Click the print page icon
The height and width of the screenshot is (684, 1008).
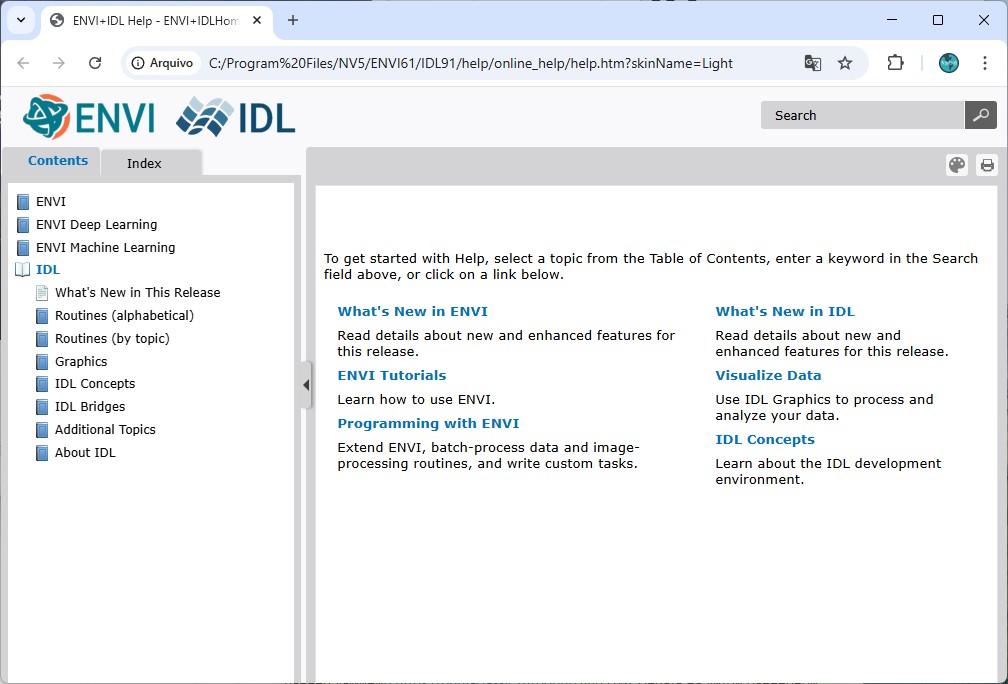click(x=987, y=165)
